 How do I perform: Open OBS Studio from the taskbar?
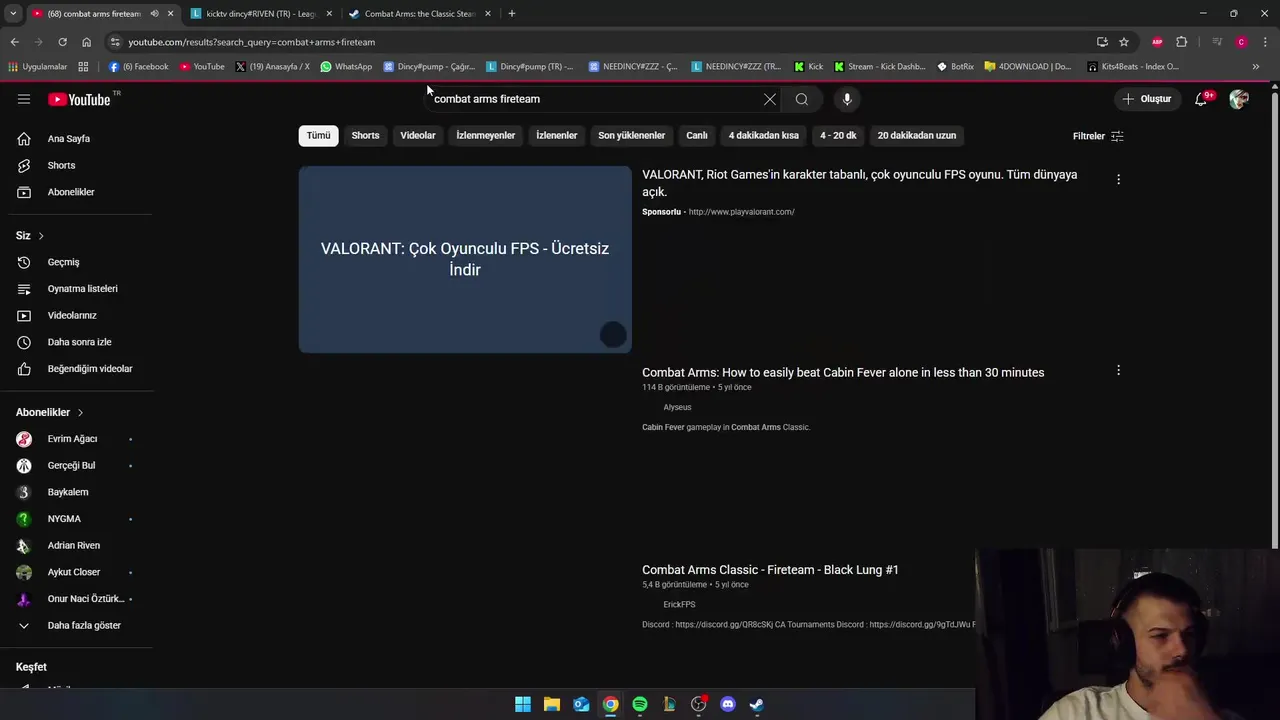click(x=699, y=704)
